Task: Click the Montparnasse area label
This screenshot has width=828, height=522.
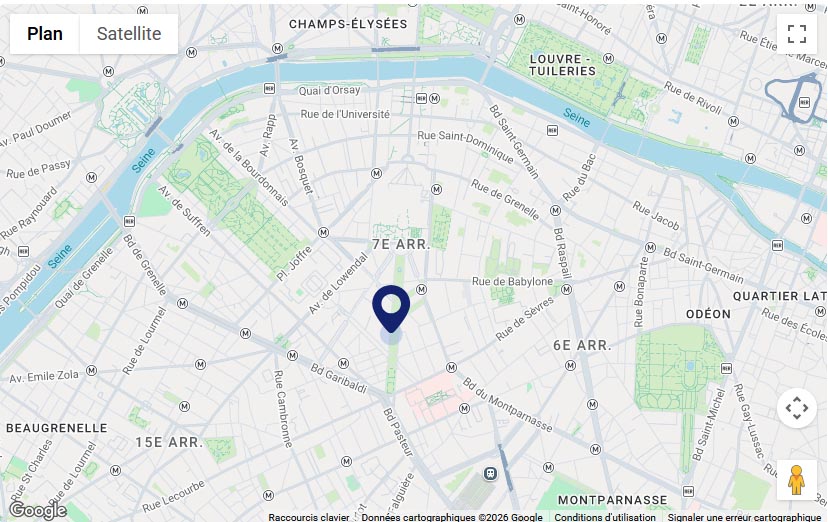Action: pos(613,500)
